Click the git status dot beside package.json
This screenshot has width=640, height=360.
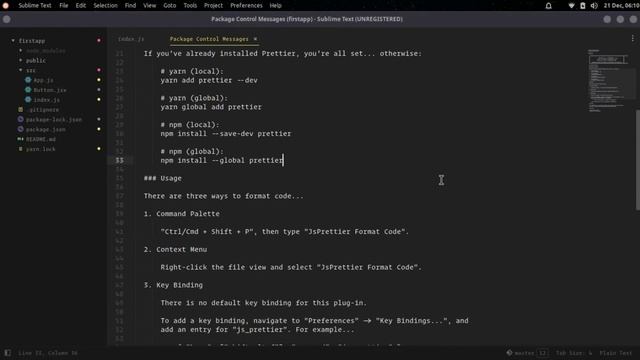pos(99,129)
